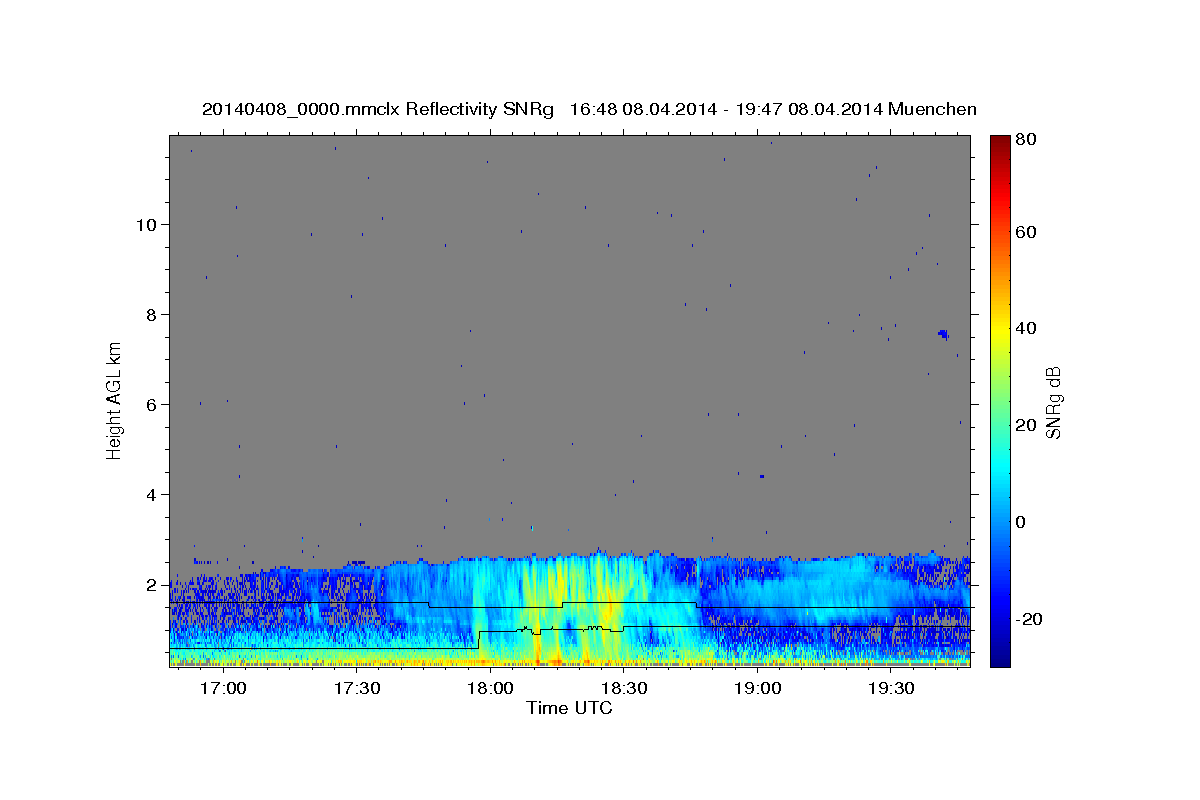Click the colorbar value 80
The height and width of the screenshot is (800, 1200).
[1025, 140]
